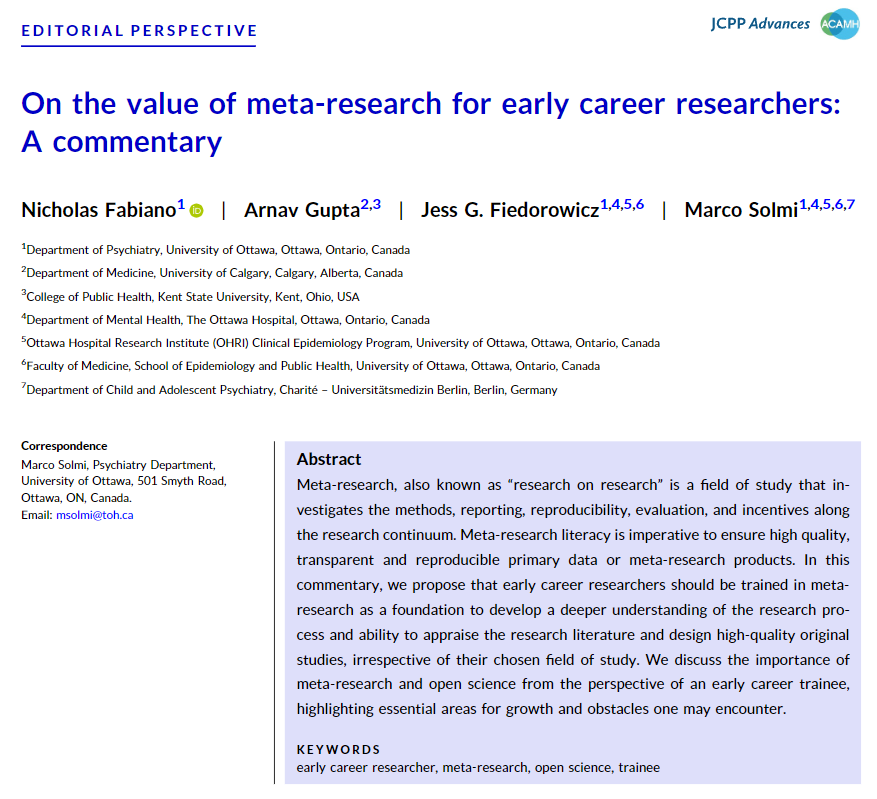877x799 pixels.
Task: Click the Abstract heading
Action: click(329, 459)
